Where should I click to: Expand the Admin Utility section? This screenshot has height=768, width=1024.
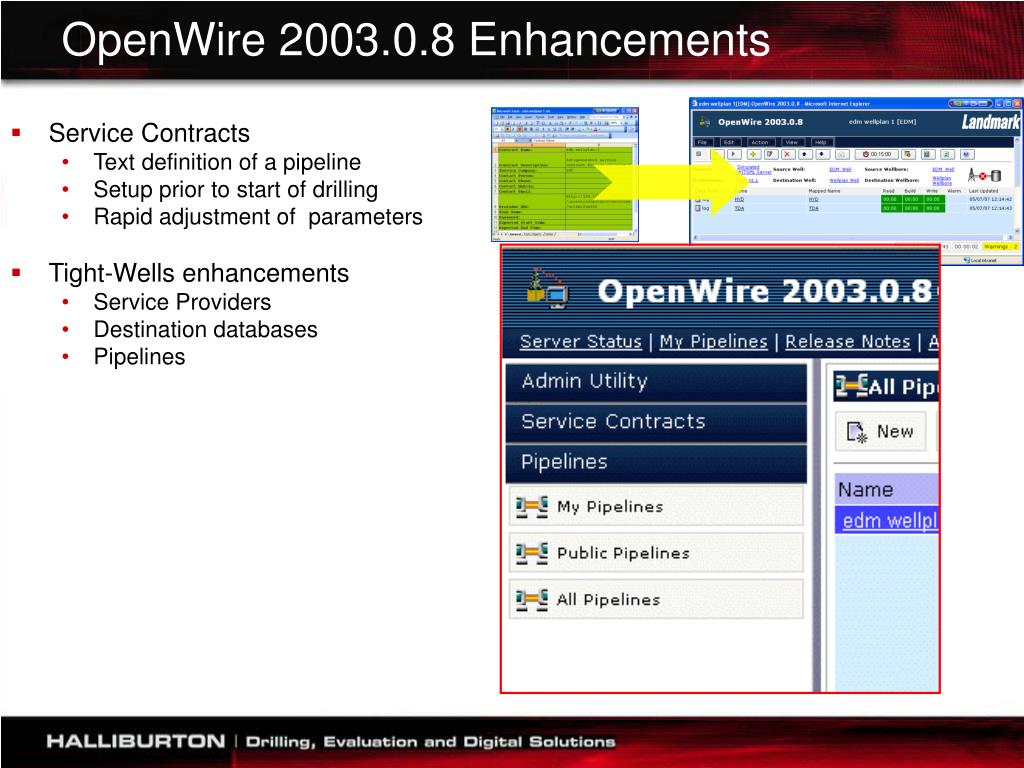click(x=656, y=381)
